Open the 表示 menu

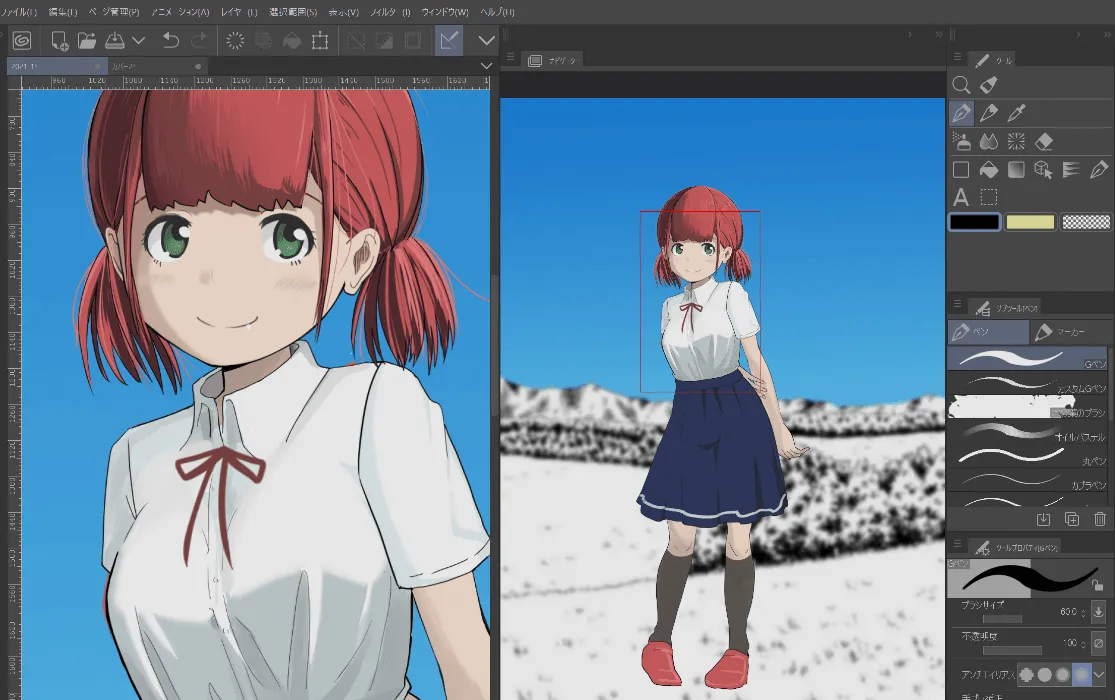(343, 12)
